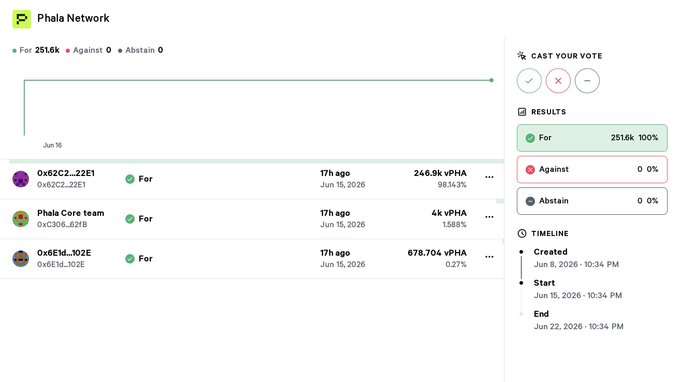Cast an Abstain vote with minus button
Viewport: 680px width, 382px height.
[x=587, y=81]
